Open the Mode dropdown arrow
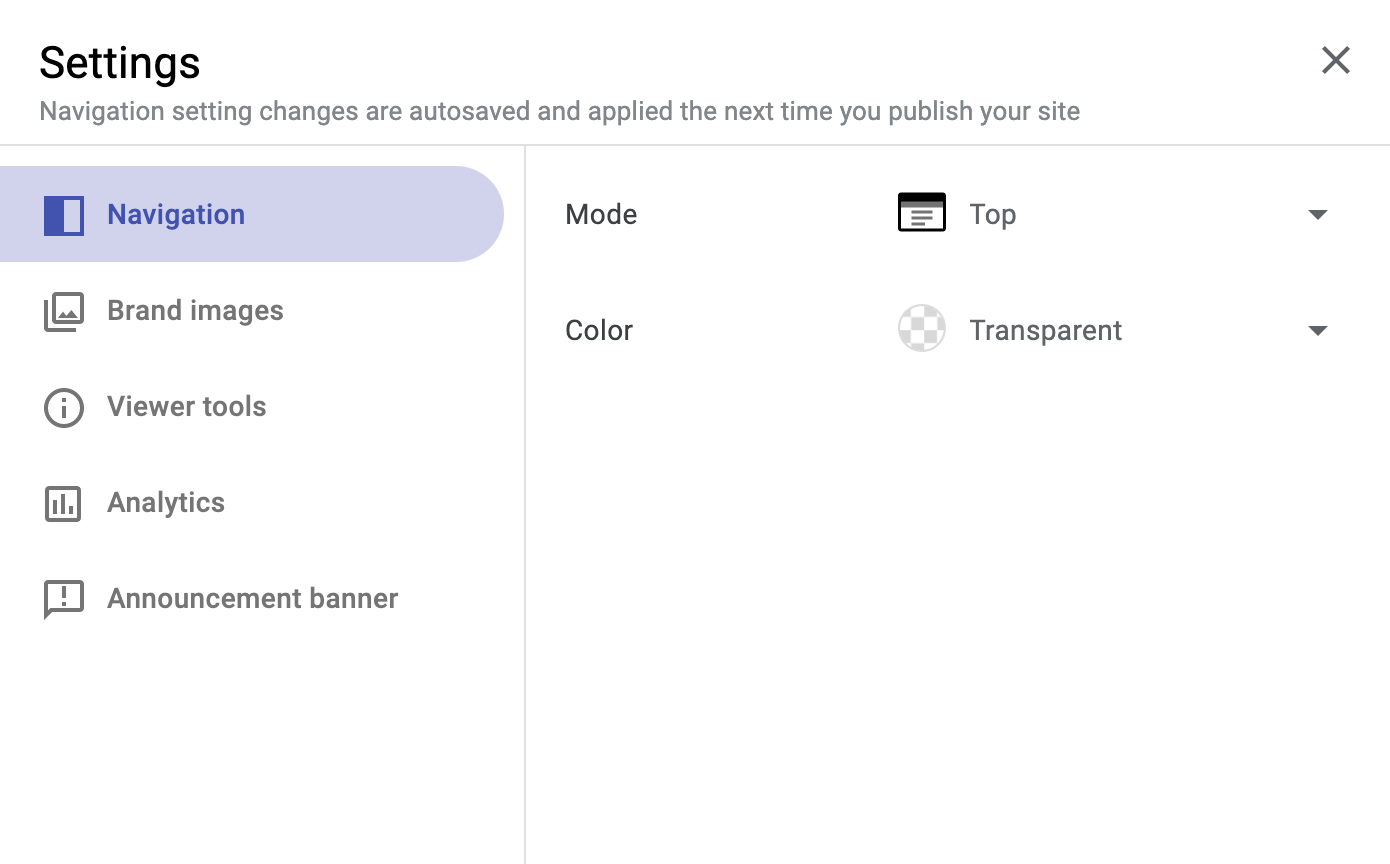The width and height of the screenshot is (1390, 864). [x=1318, y=214]
